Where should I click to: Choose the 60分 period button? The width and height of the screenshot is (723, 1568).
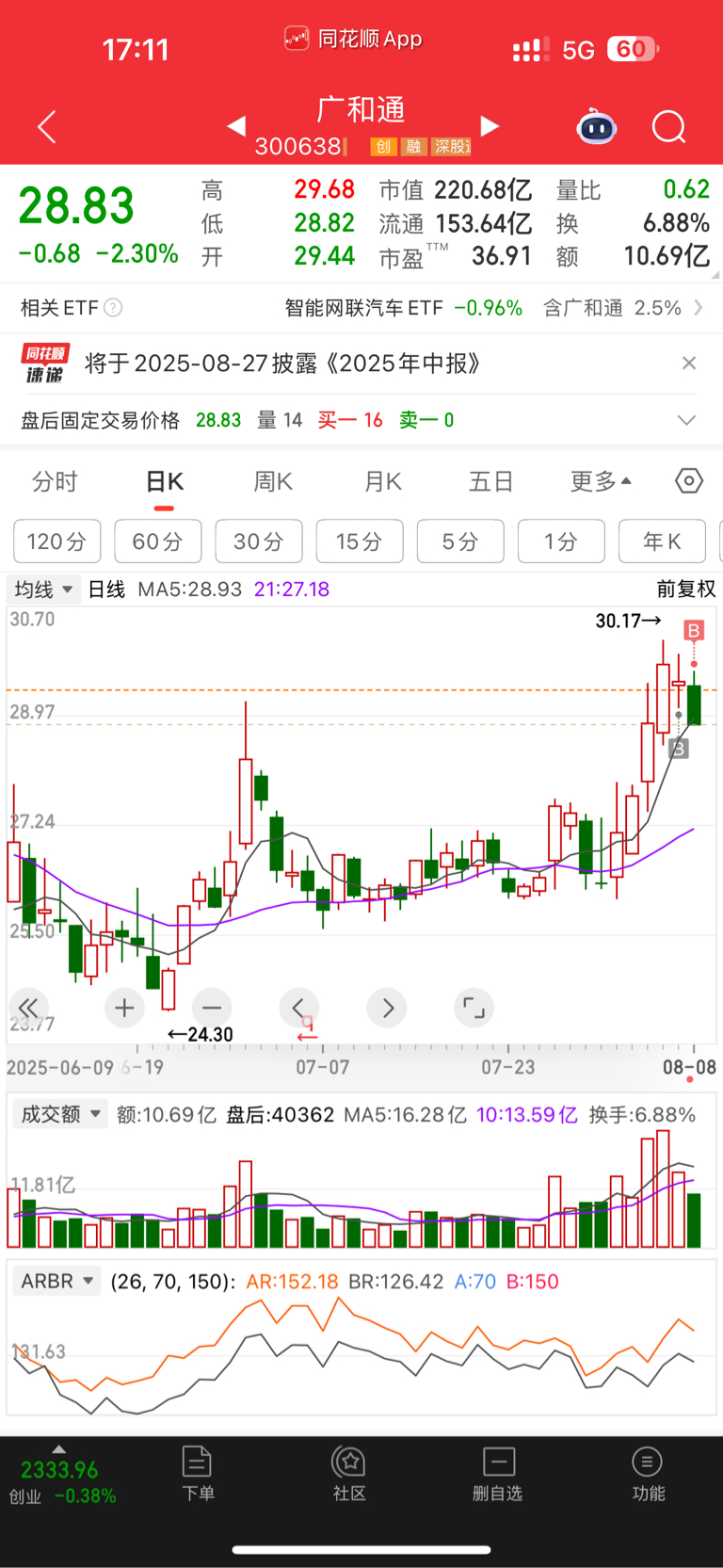click(158, 542)
